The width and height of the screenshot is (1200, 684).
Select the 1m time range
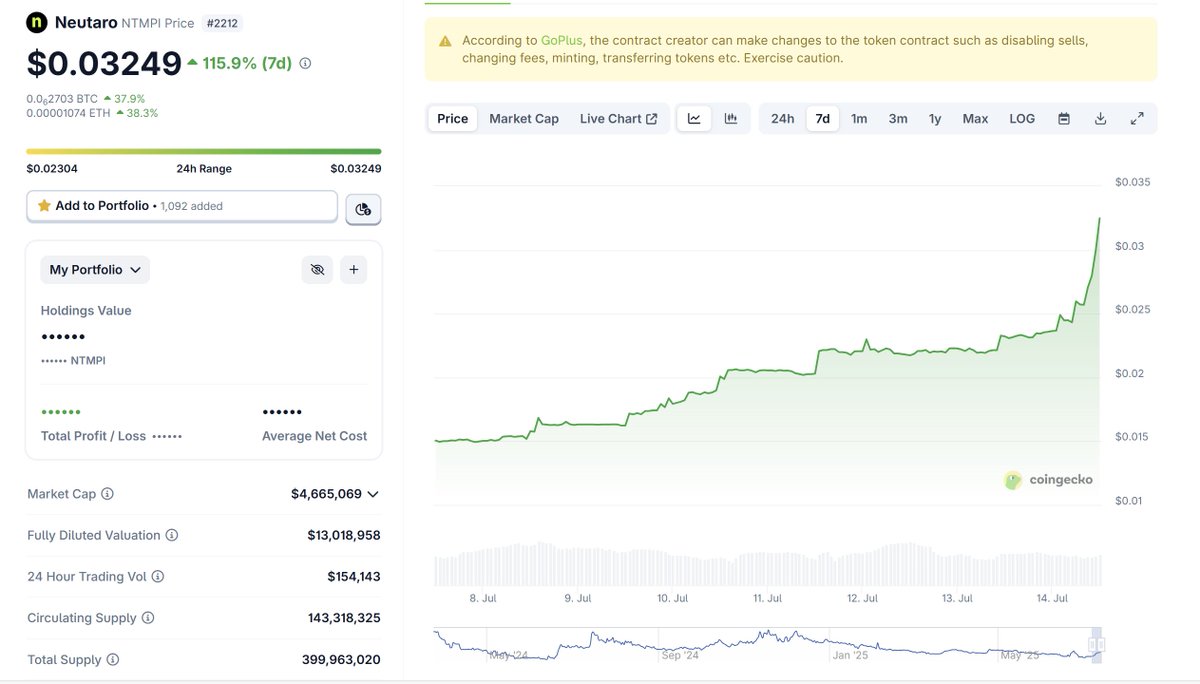click(859, 118)
